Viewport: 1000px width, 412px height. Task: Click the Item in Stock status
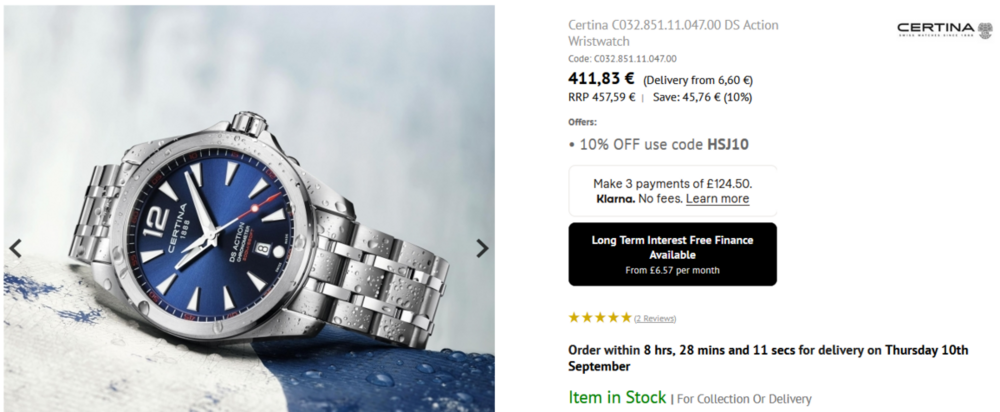(617, 397)
